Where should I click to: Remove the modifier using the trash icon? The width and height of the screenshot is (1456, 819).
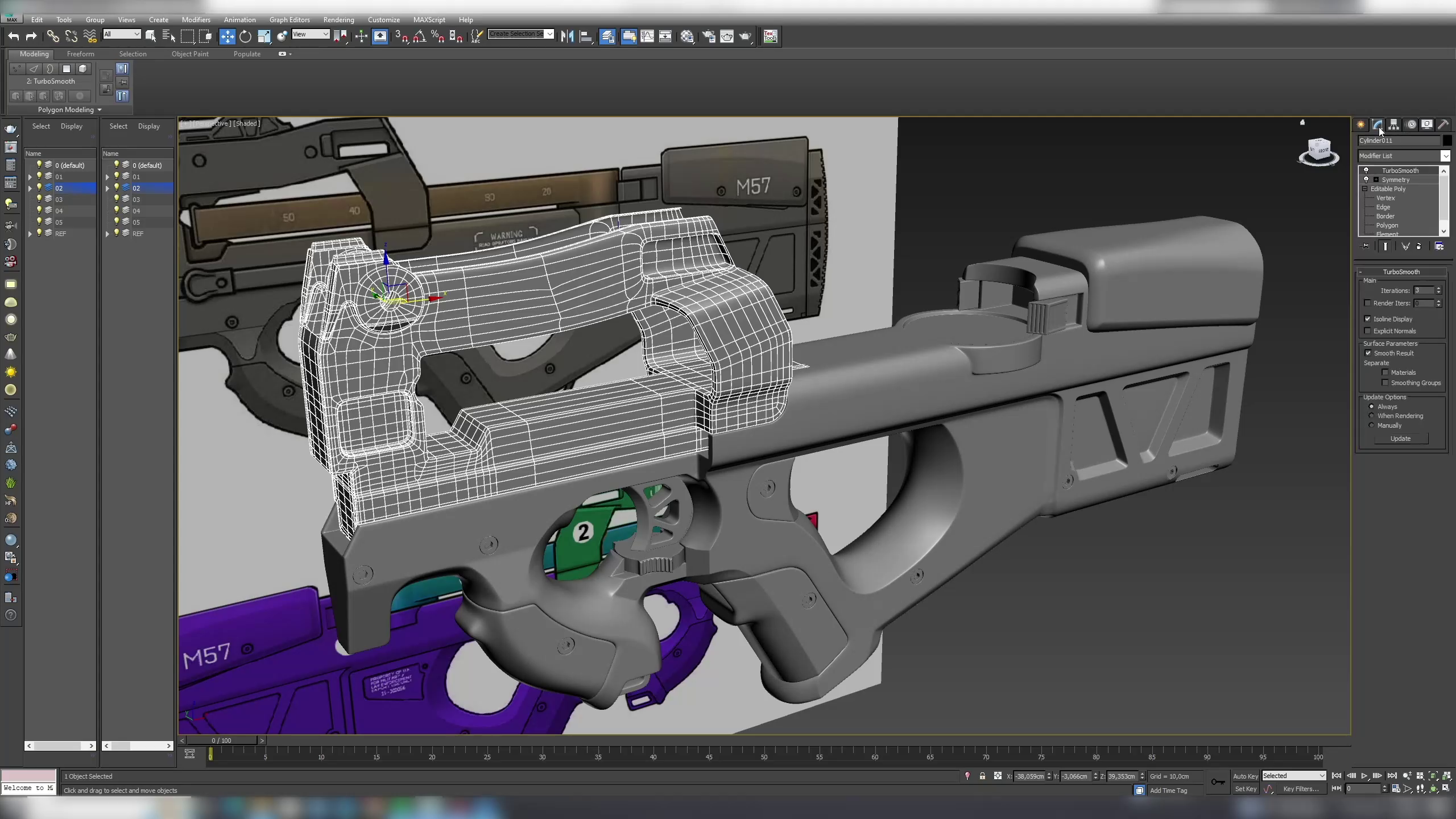point(1420,246)
